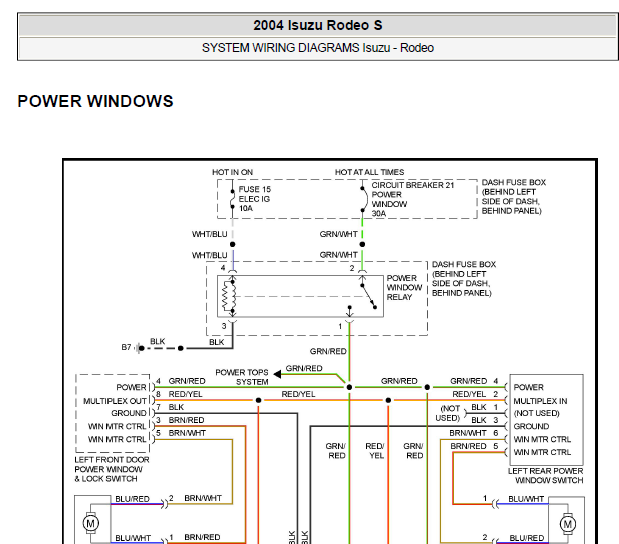Screen dimensions: 619x544
Task: Click 'POWER' in the left rear window switch
Action: point(528,387)
